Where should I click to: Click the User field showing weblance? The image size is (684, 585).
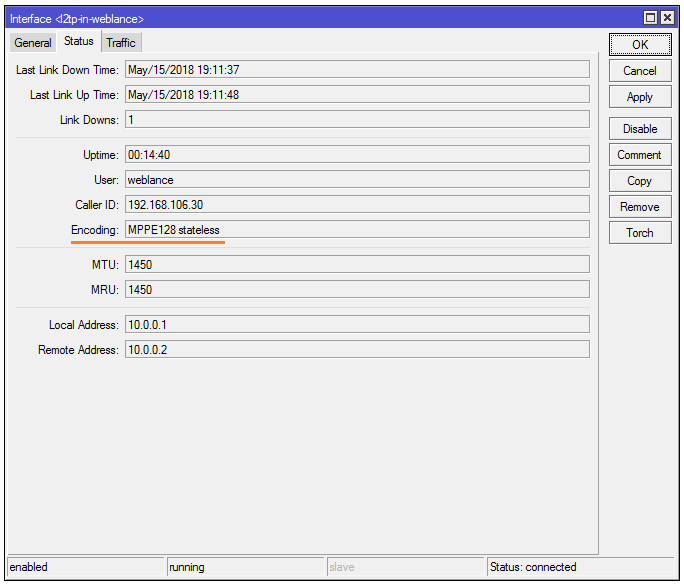(x=357, y=179)
